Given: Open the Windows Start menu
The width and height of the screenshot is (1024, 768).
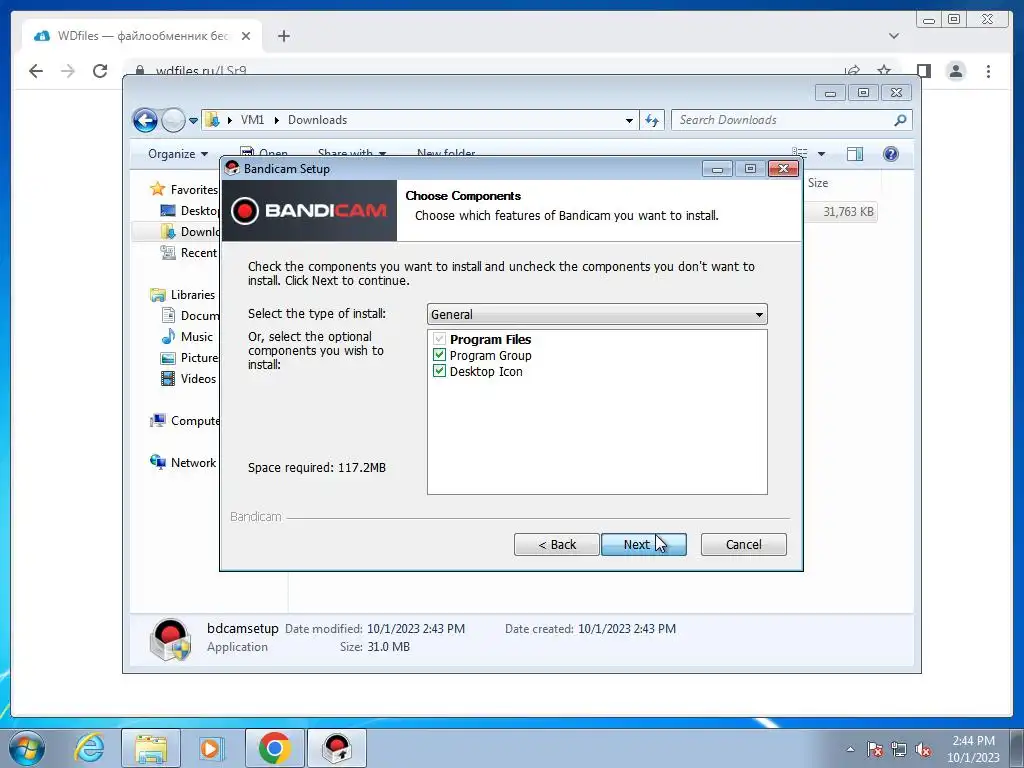Looking at the screenshot, I should pyautogui.click(x=27, y=748).
